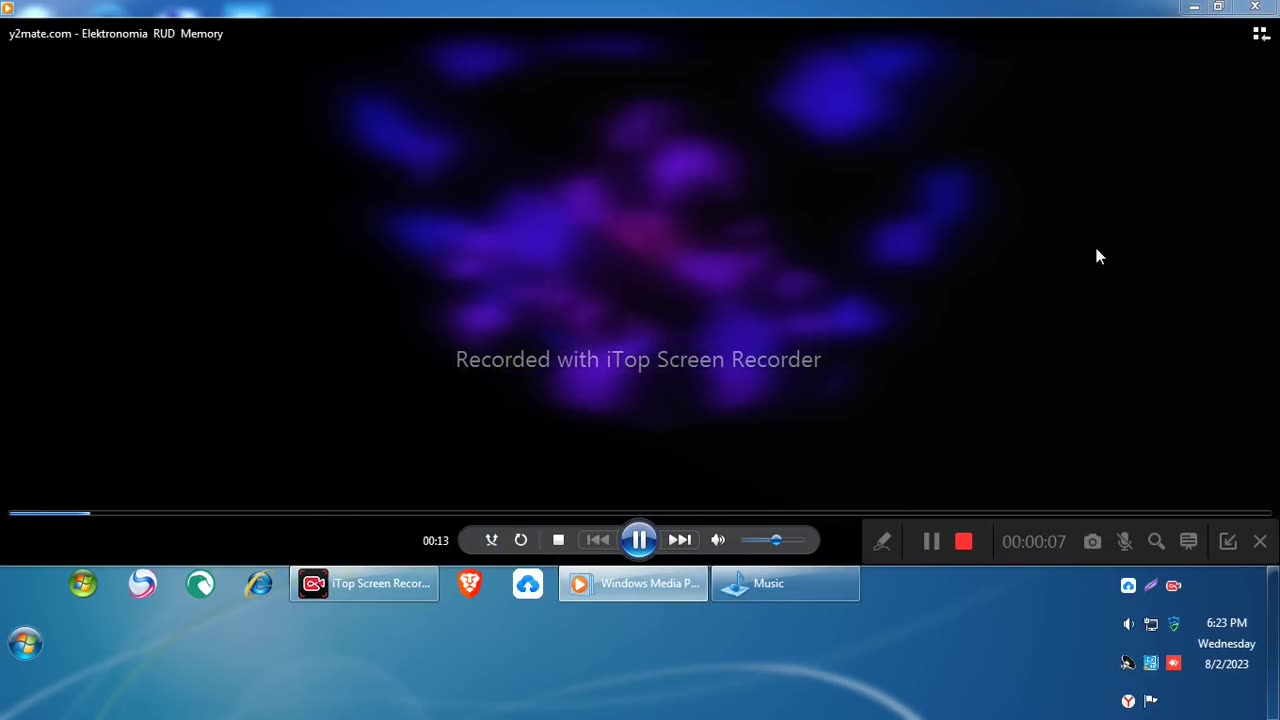Adjust the media player volume slider
This screenshot has width=1280, height=720.
click(x=773, y=540)
